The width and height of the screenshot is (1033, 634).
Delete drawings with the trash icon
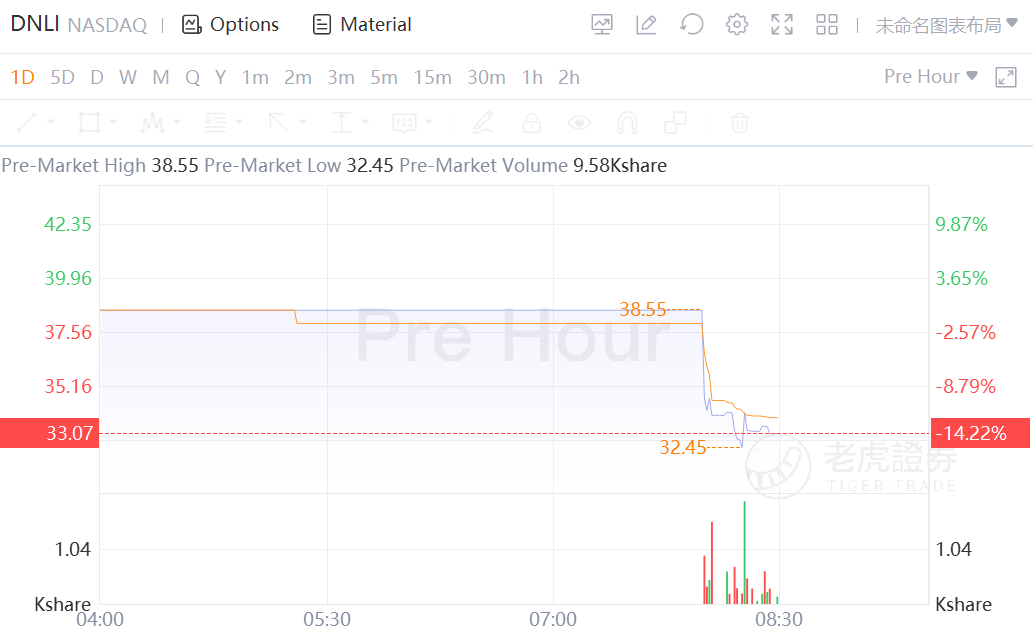coord(739,123)
